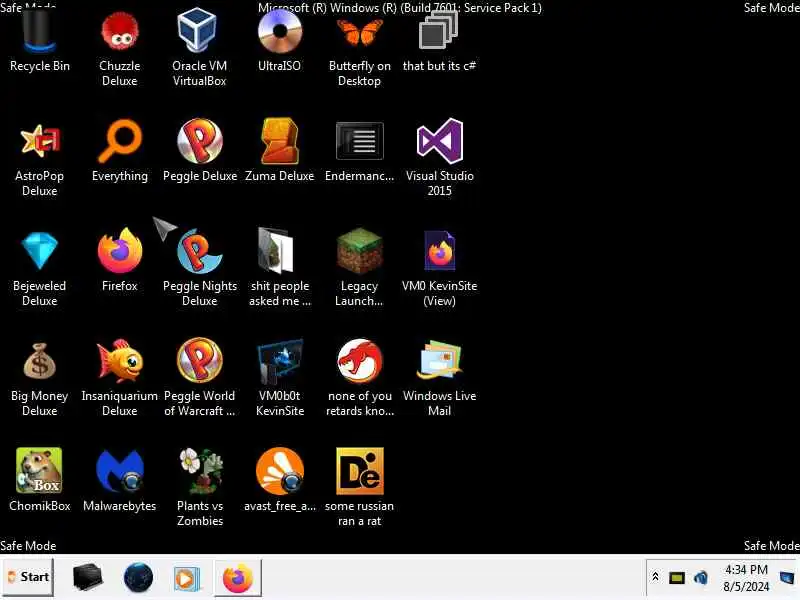Open the clock showing 4:34 PM

point(746,578)
